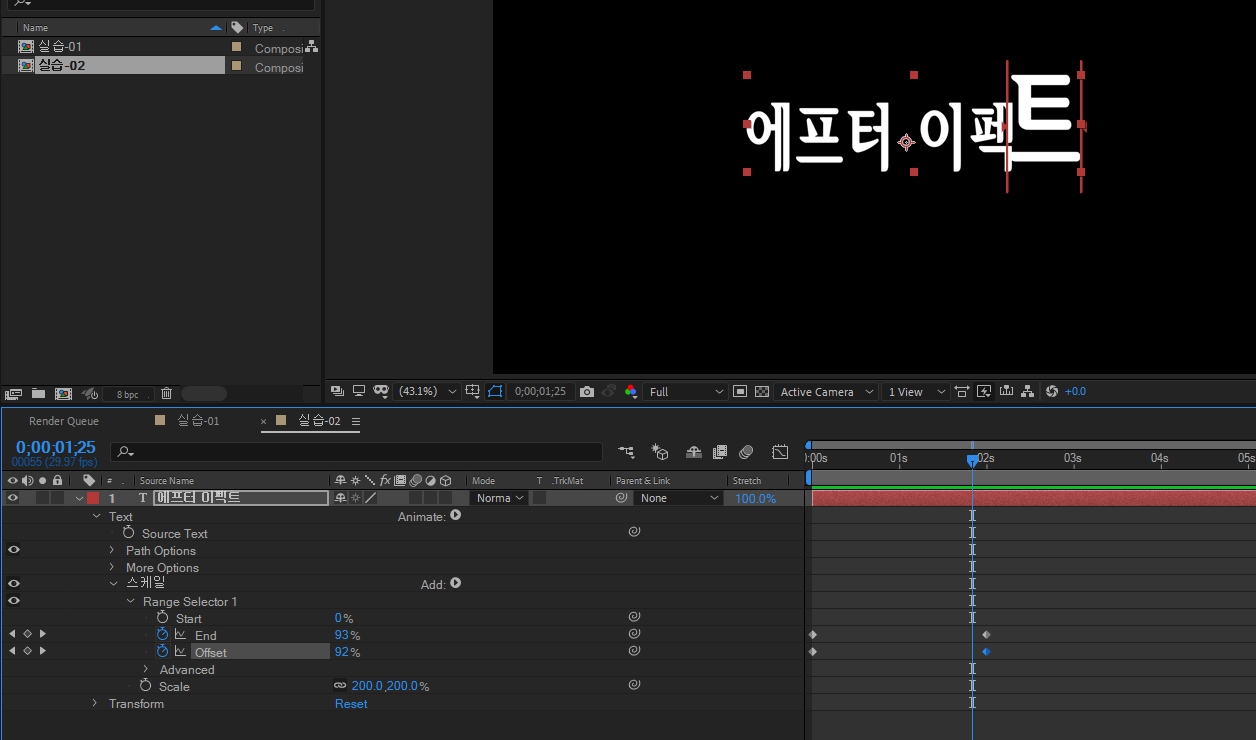Open the Animate menu arrow
1256x740 pixels.
click(455, 516)
